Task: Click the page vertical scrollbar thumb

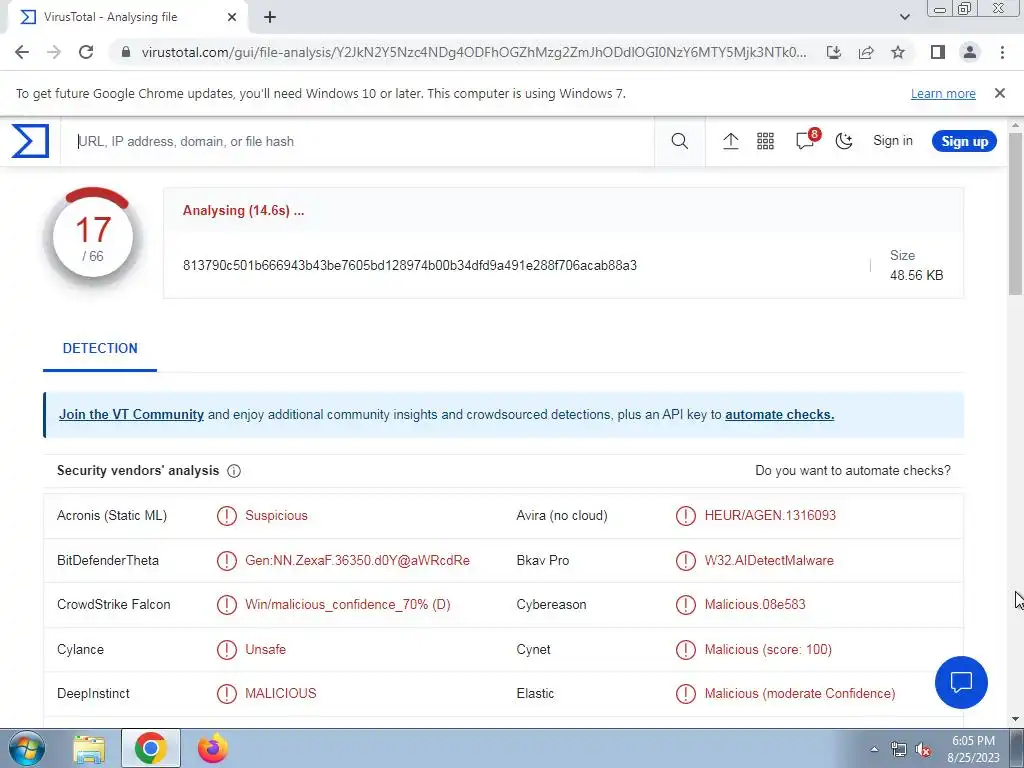Action: point(1016,212)
